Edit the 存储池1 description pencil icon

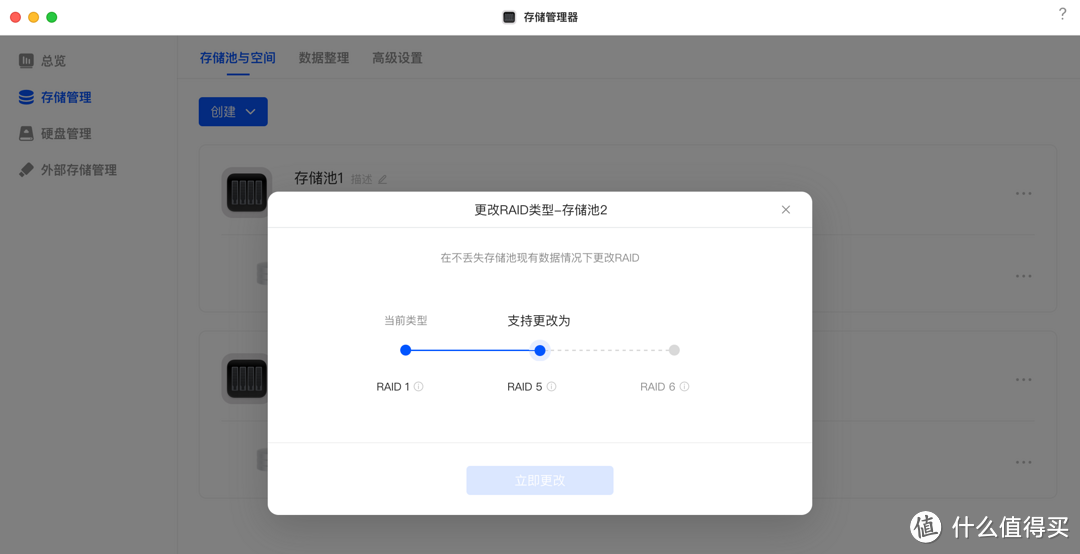coord(383,179)
